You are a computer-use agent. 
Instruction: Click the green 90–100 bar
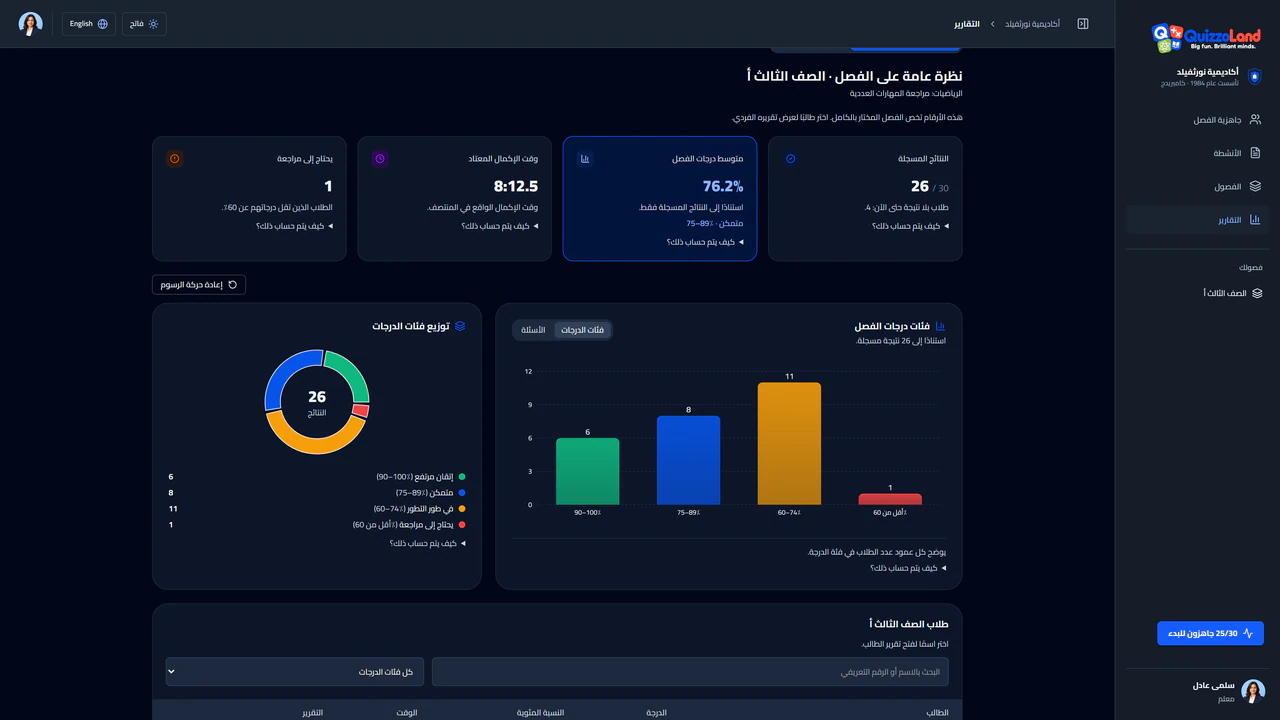click(587, 471)
